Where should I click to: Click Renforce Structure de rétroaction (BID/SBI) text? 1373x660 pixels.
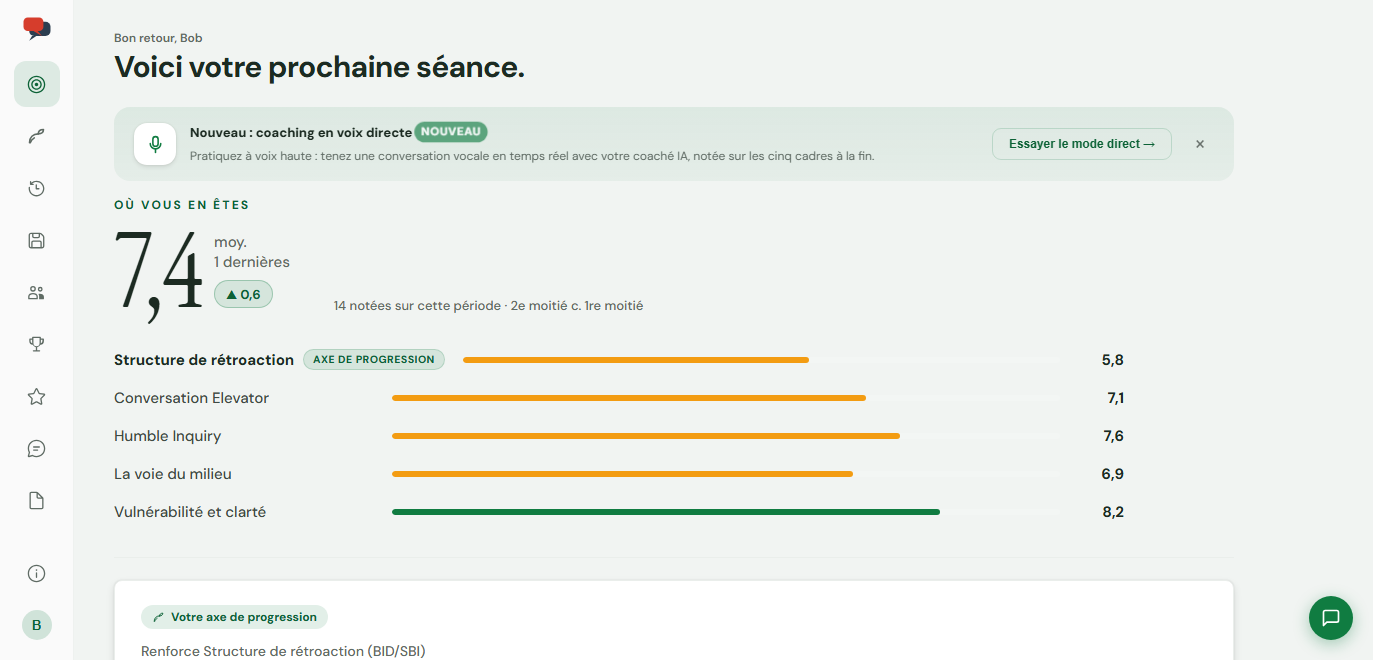pyautogui.click(x=283, y=651)
